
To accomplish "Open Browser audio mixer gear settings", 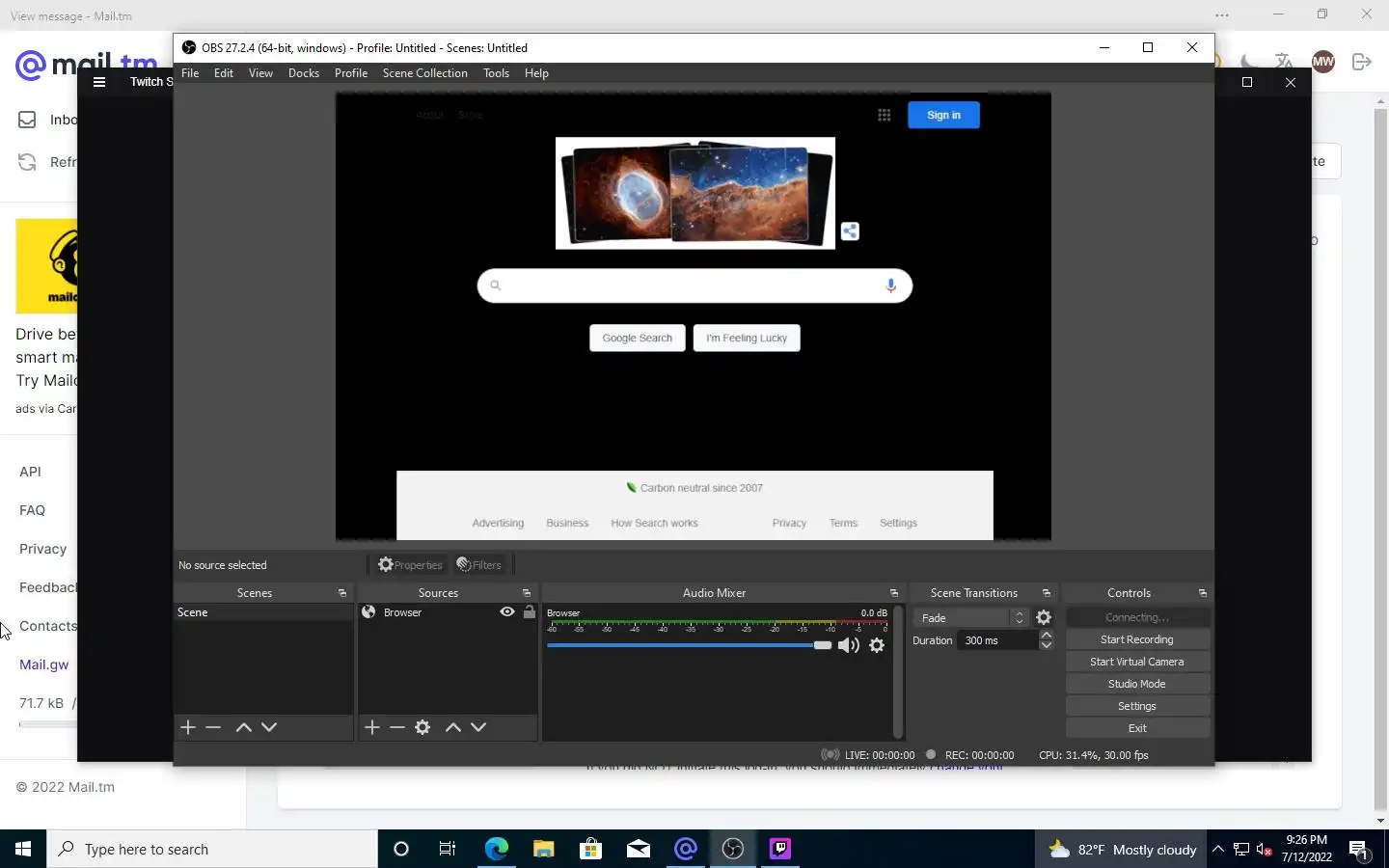I will click(877, 645).
